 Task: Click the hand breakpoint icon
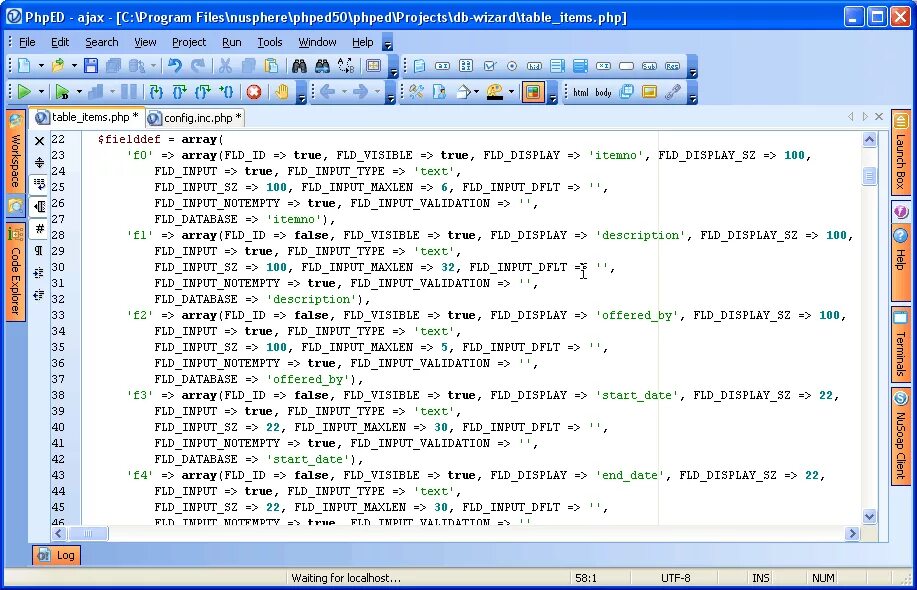pyautogui.click(x=282, y=92)
